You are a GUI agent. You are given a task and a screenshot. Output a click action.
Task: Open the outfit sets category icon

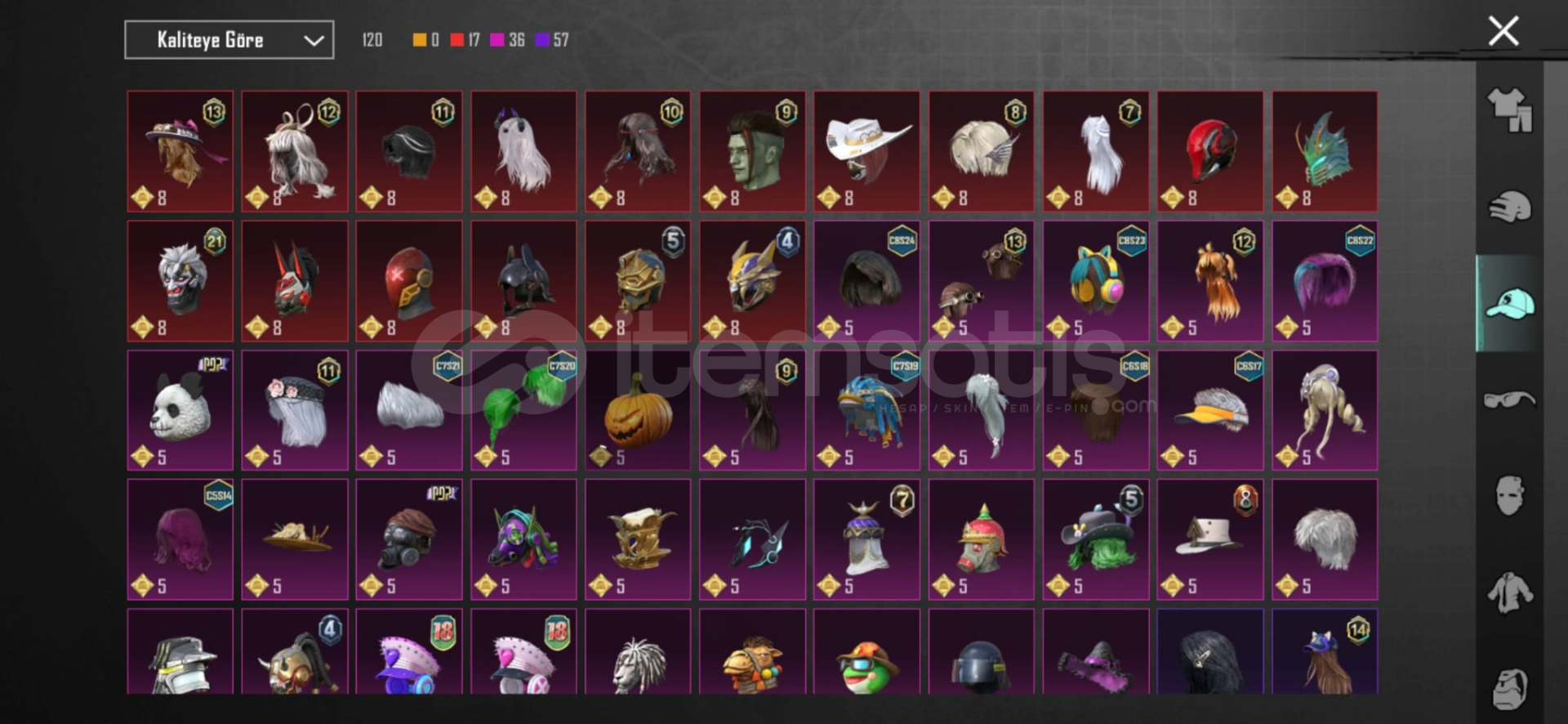[1509, 110]
